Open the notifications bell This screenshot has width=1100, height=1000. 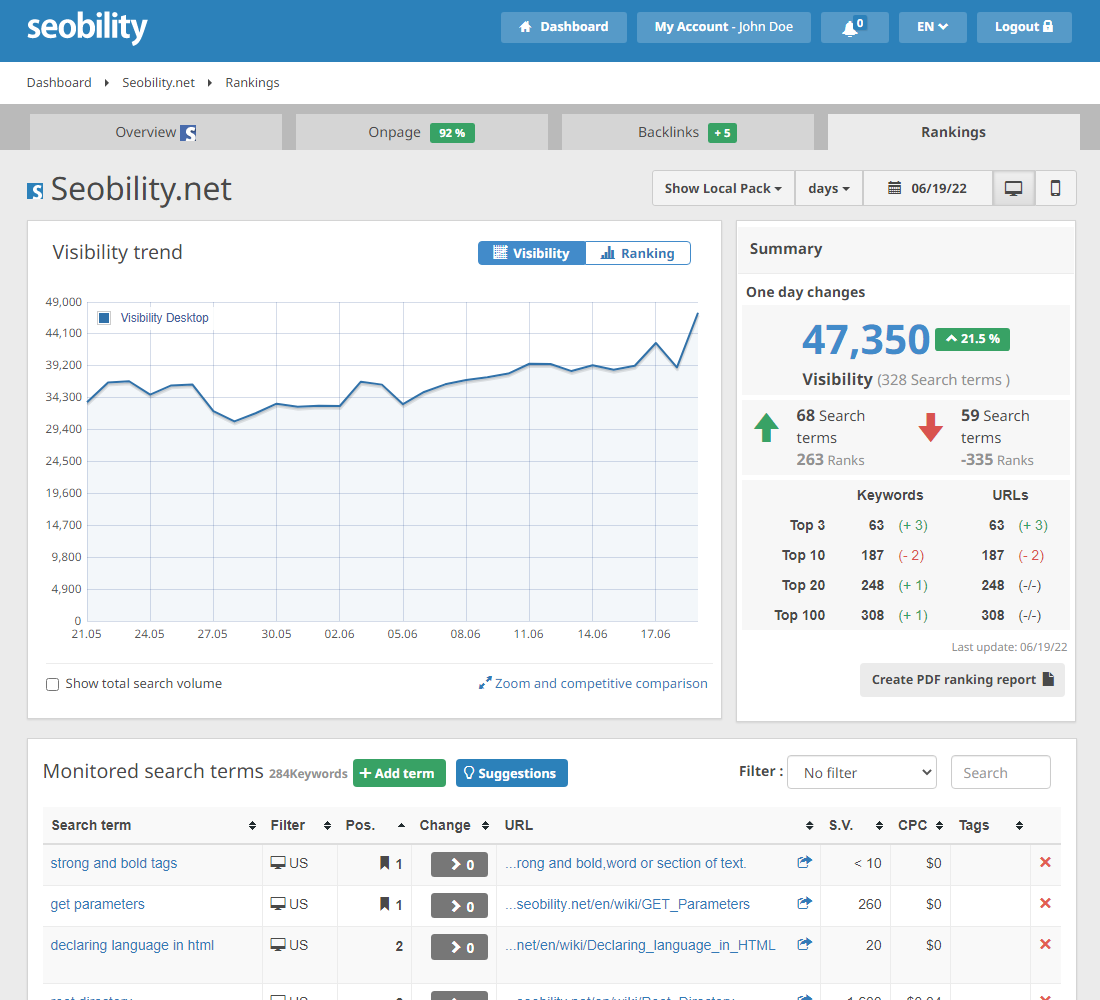point(855,27)
